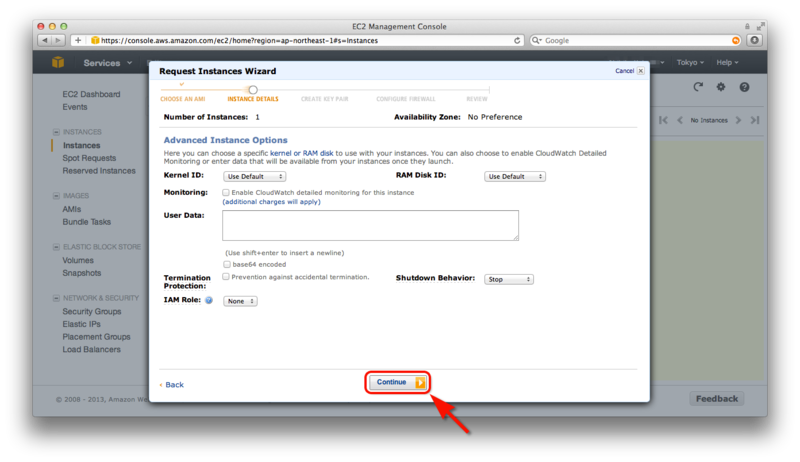Screen dimensions: 800x462
Task: Enable CloudWatch detailed monitoring checkbox
Action: pyautogui.click(x=226, y=193)
